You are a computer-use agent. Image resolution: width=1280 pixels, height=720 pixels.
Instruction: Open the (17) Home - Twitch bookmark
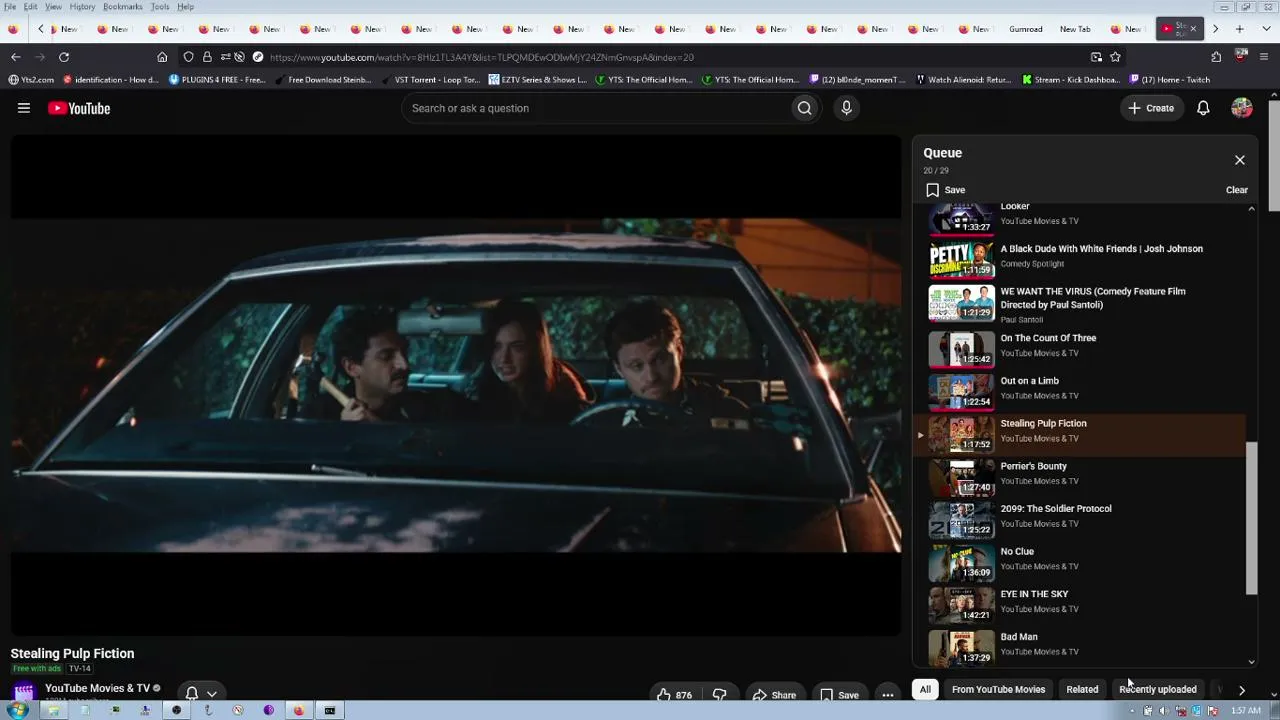tap(1169, 80)
